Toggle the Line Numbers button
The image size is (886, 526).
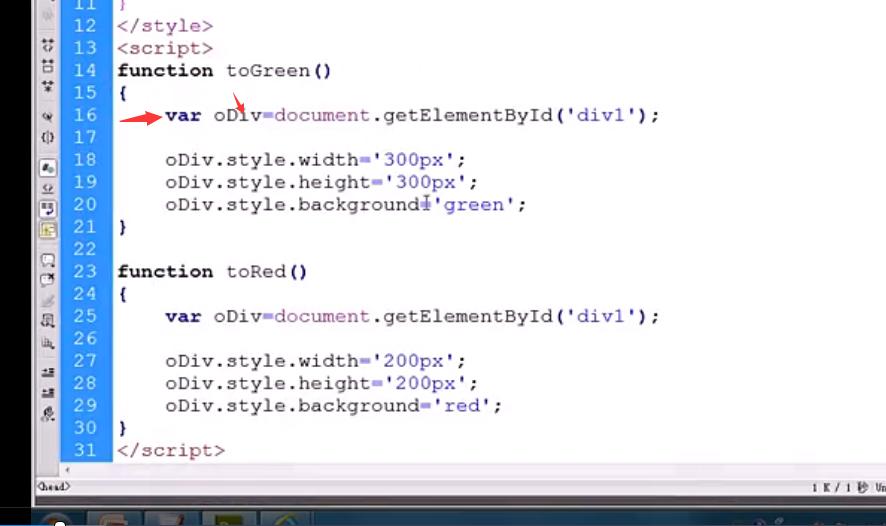click(x=48, y=168)
